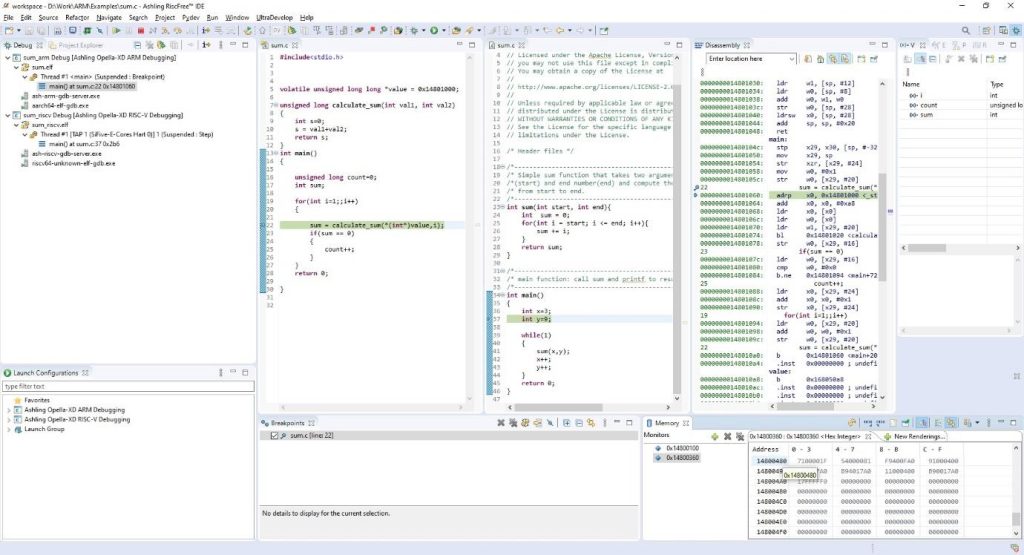Image resolution: width=1024 pixels, height=555 pixels.
Task: Switch to the Project Explorer tab
Action: pos(75,45)
